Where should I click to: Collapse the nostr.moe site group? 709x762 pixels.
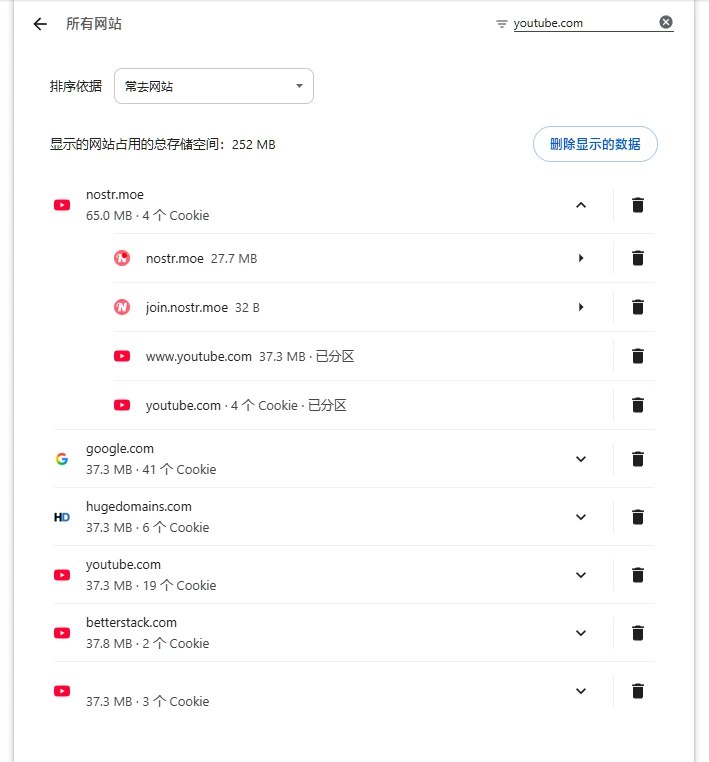[580, 205]
